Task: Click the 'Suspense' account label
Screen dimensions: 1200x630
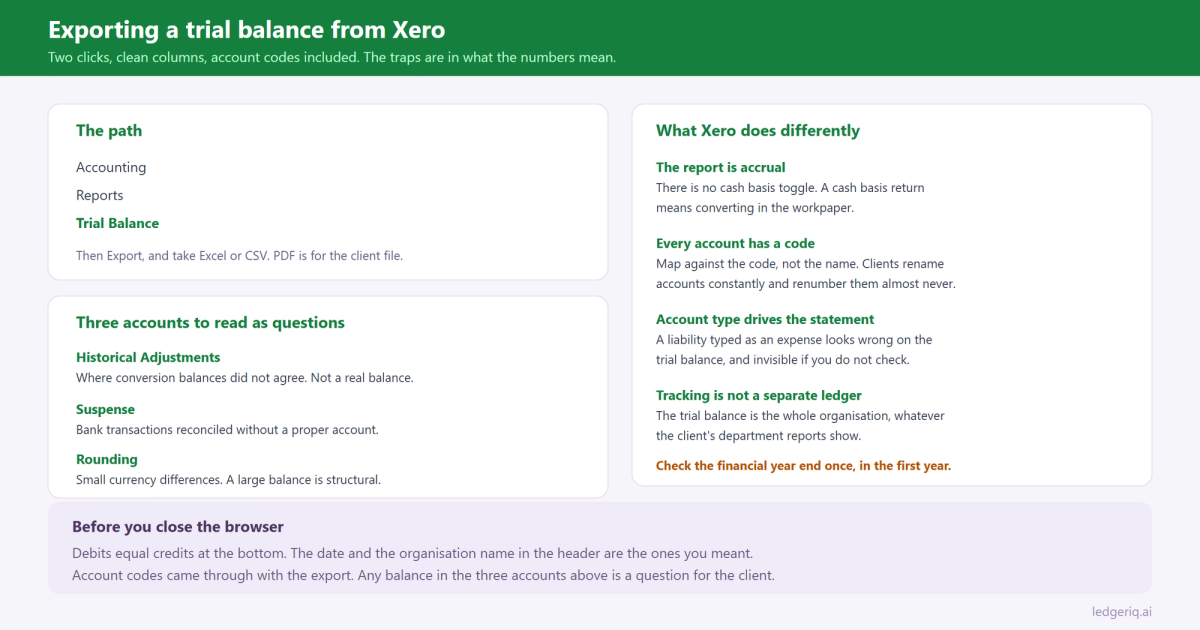Action: coord(105,409)
